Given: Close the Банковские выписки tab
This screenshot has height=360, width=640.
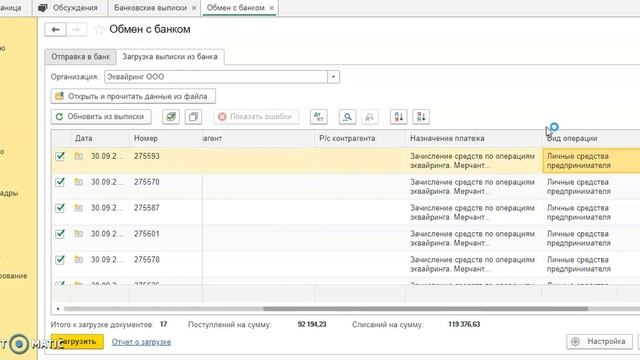Looking at the screenshot, I should [x=194, y=8].
